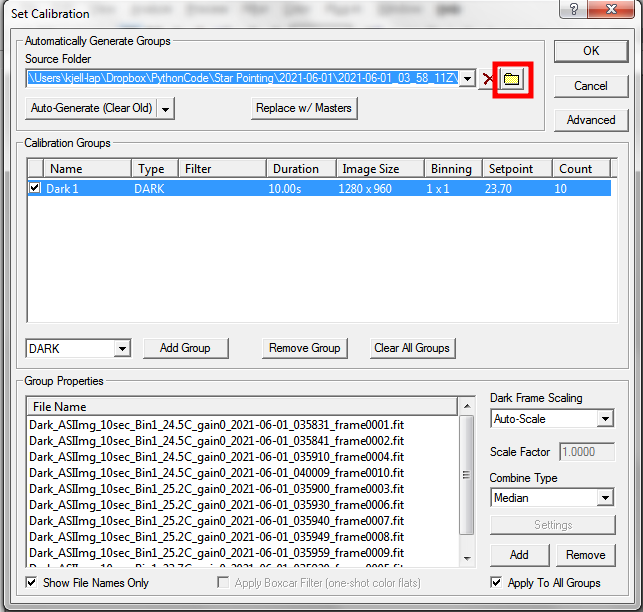
Task: Click Clear All Groups button
Action: pyautogui.click(x=412, y=348)
